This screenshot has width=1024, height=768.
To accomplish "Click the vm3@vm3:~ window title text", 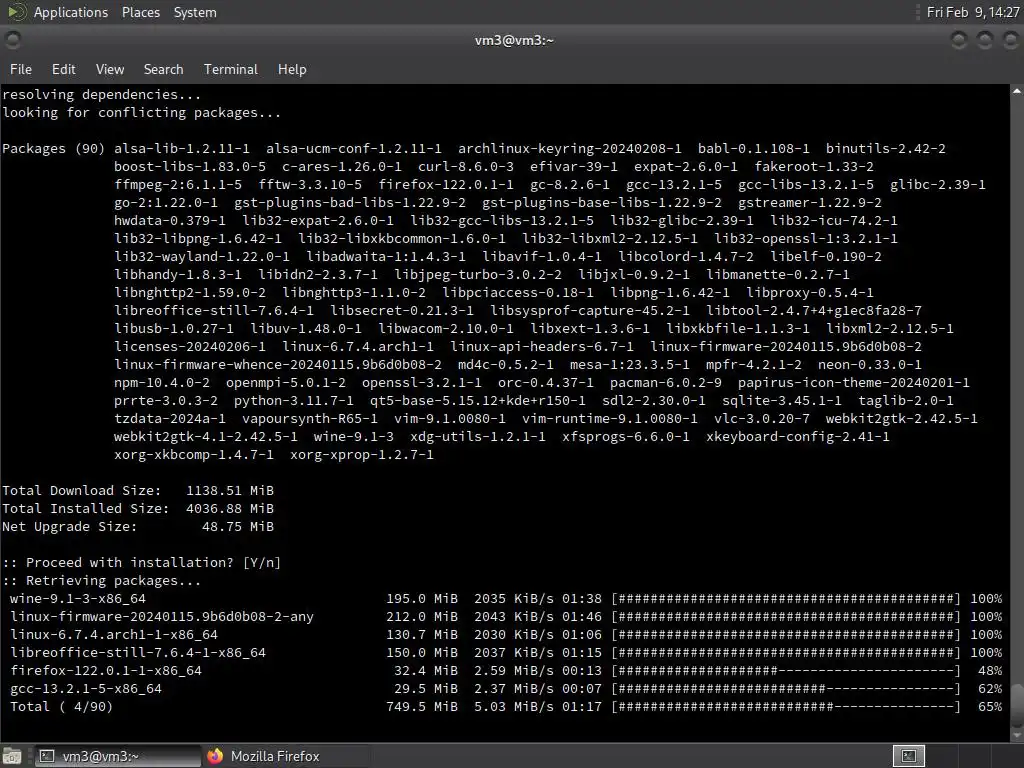I will [514, 40].
